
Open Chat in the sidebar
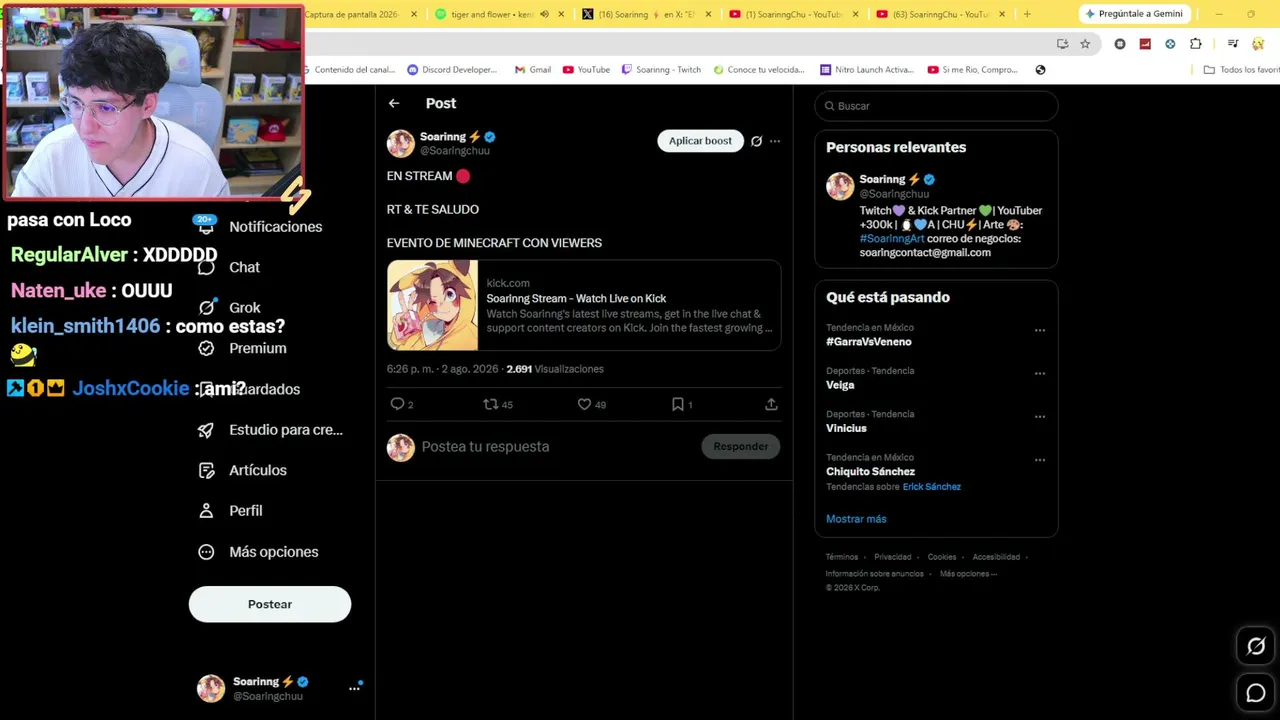click(x=229, y=267)
